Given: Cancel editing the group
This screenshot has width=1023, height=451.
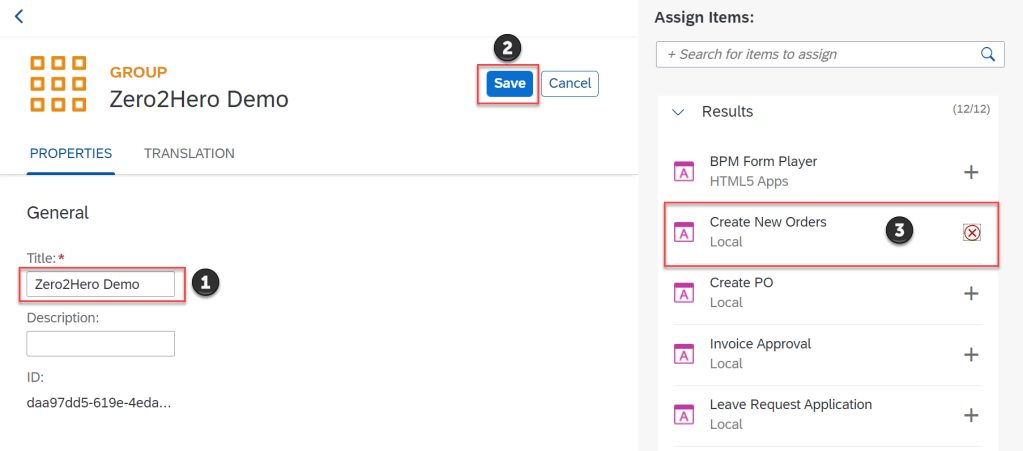Looking at the screenshot, I should [570, 84].
